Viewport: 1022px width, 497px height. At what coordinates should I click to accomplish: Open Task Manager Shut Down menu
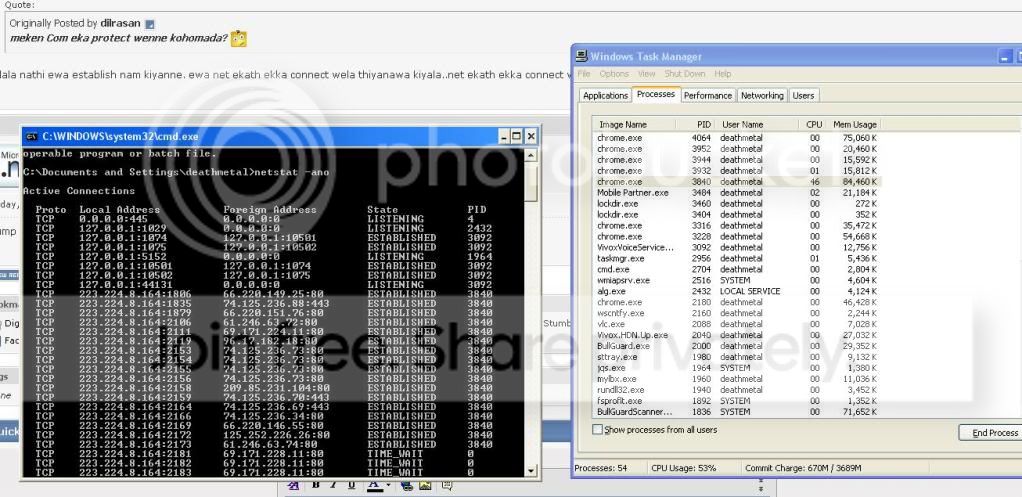click(684, 74)
